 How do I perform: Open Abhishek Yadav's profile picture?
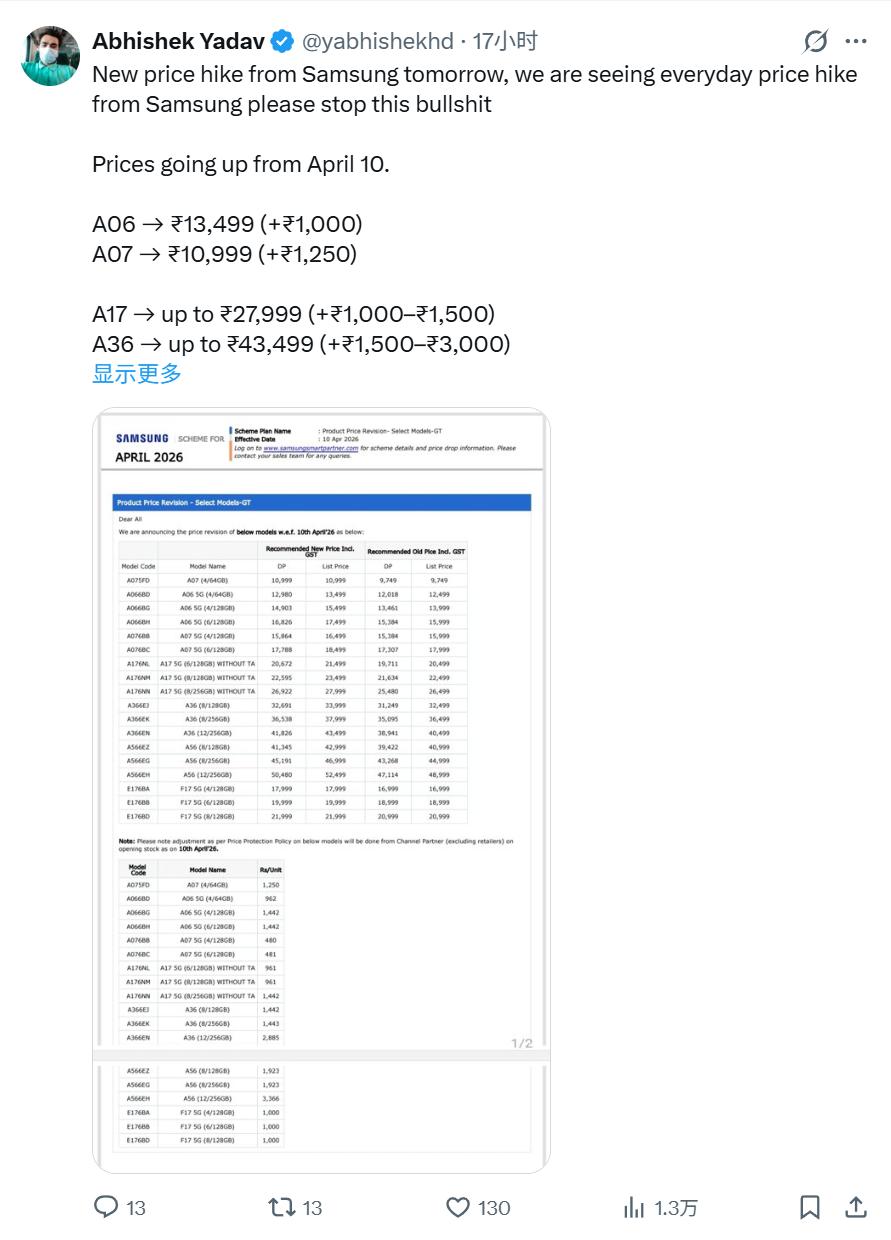coord(50,56)
